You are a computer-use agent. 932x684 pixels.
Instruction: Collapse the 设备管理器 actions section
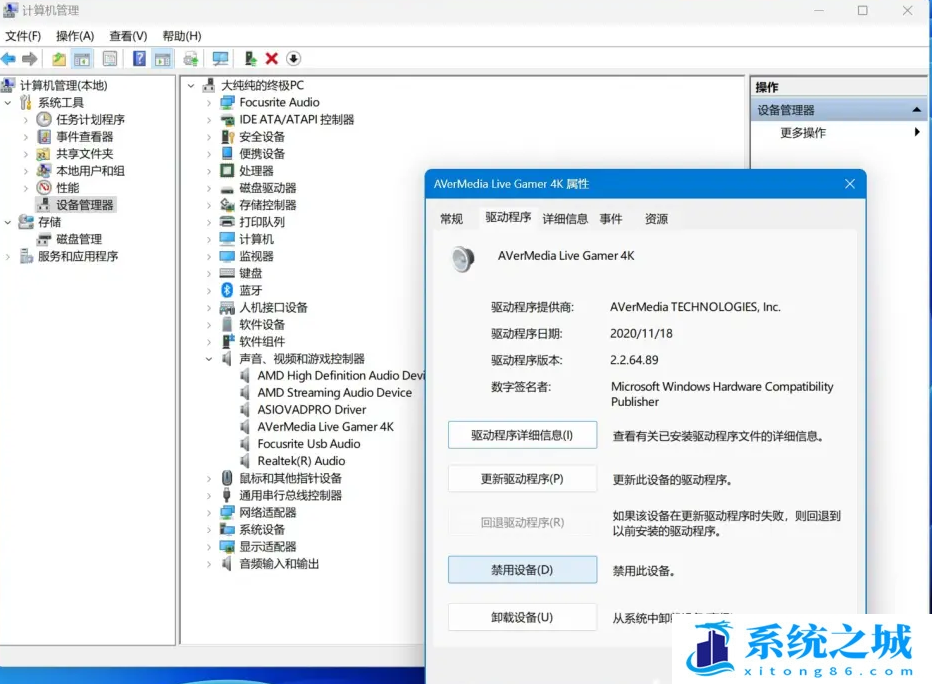pyautogui.click(x=917, y=110)
